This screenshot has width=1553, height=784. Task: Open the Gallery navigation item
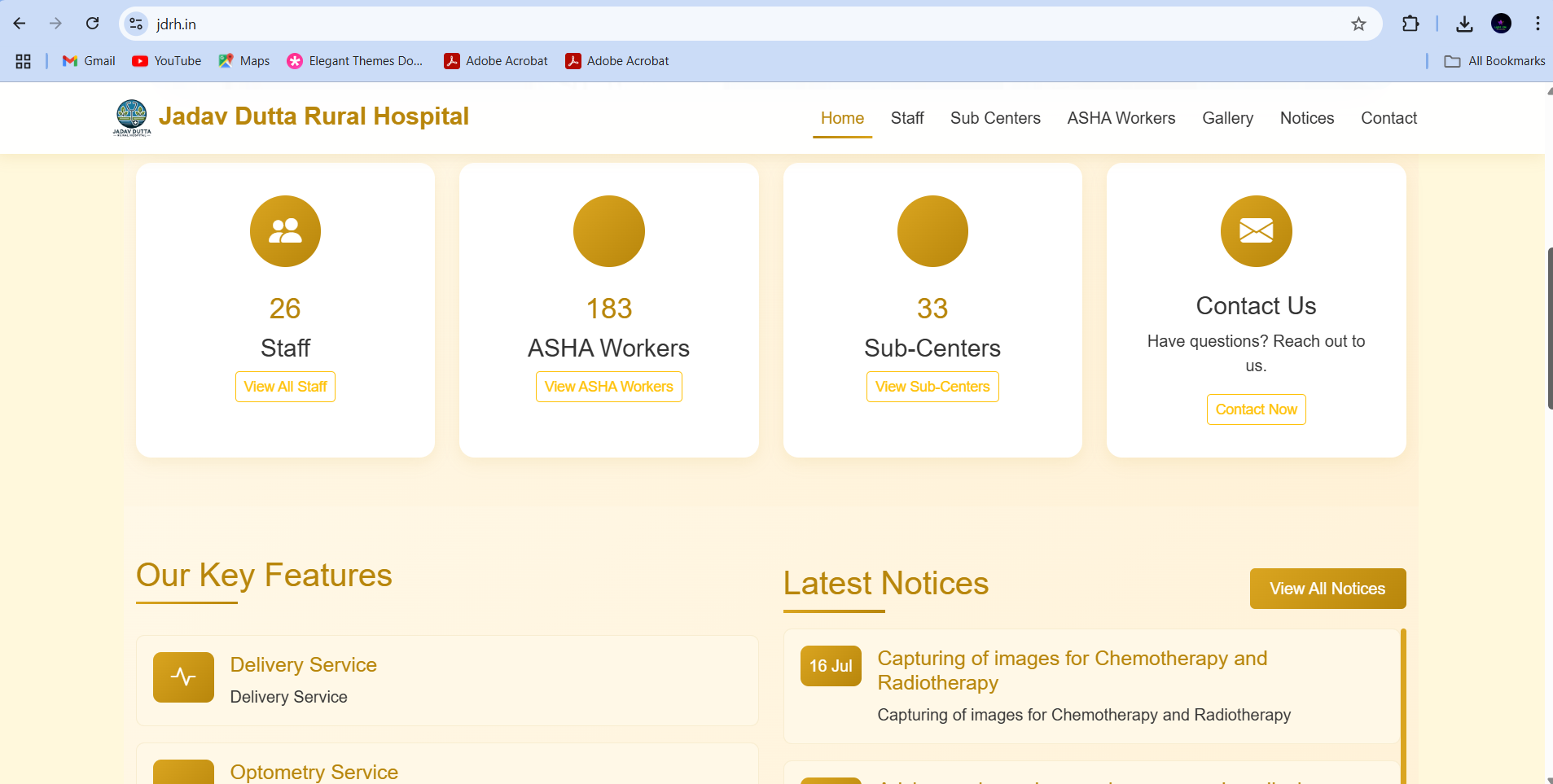(1227, 118)
